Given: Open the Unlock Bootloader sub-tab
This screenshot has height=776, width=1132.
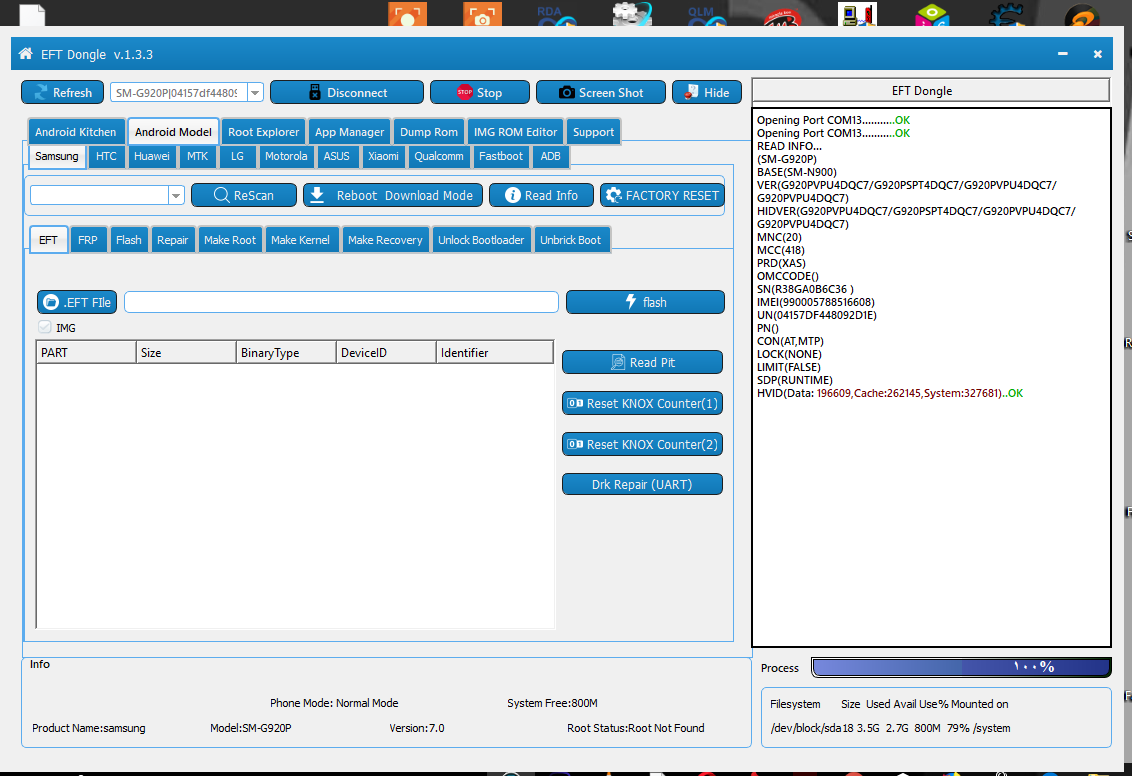Looking at the screenshot, I should point(481,240).
